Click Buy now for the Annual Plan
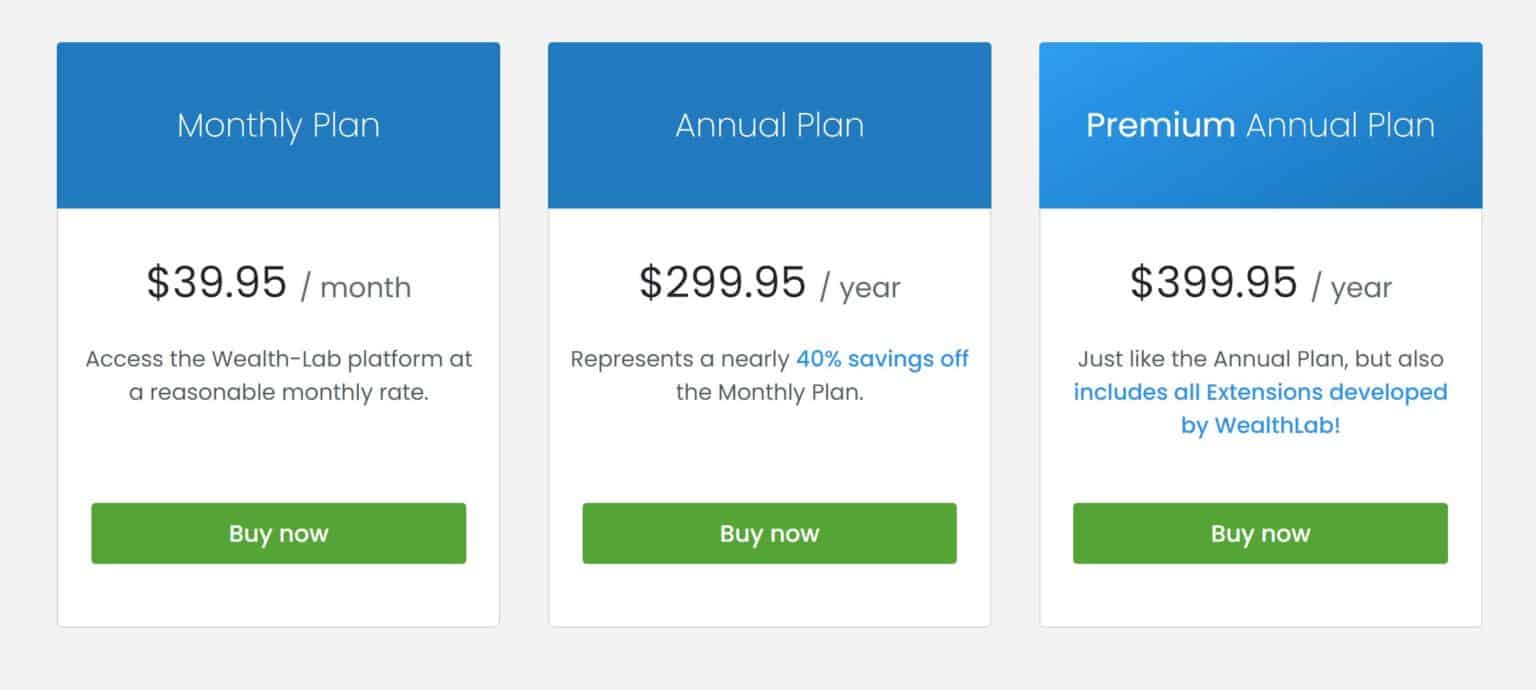The height and width of the screenshot is (690, 1536). [x=769, y=533]
